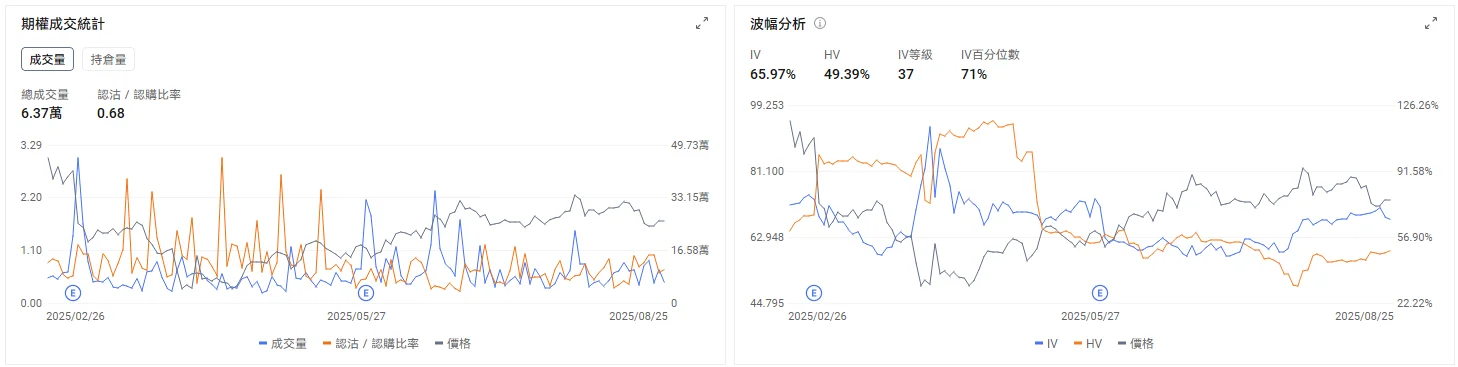Hide the 認沽 / 認購比率 legend series
1458x367 pixels.
point(370,344)
